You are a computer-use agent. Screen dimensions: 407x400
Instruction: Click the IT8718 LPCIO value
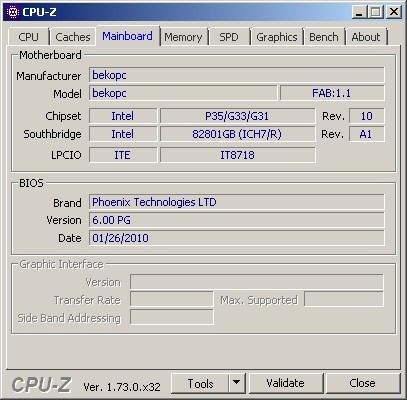coord(237,155)
